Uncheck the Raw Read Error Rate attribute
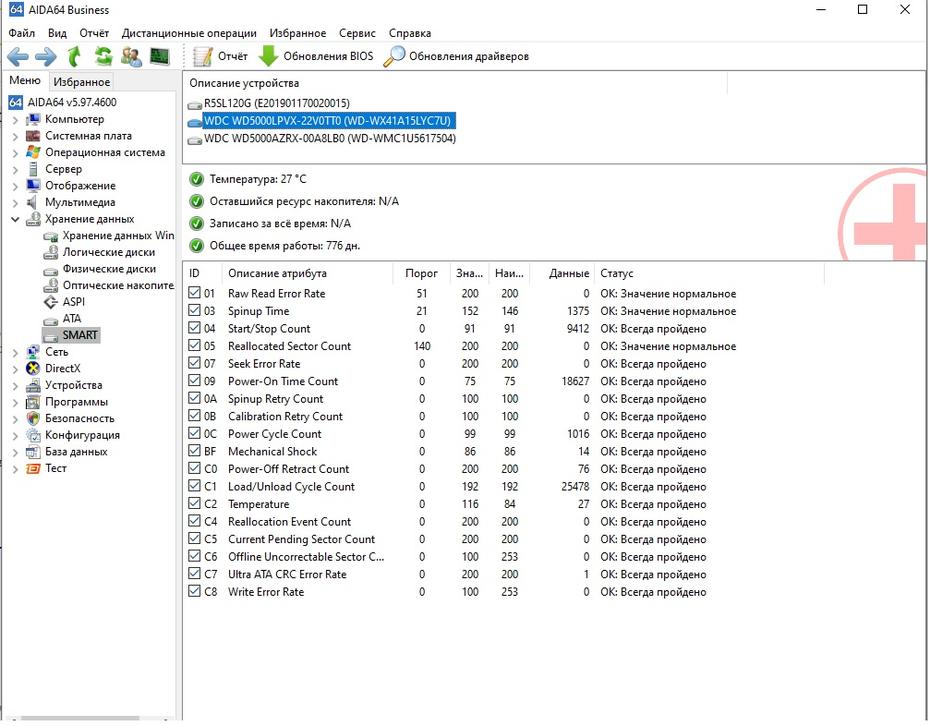 (x=194, y=293)
